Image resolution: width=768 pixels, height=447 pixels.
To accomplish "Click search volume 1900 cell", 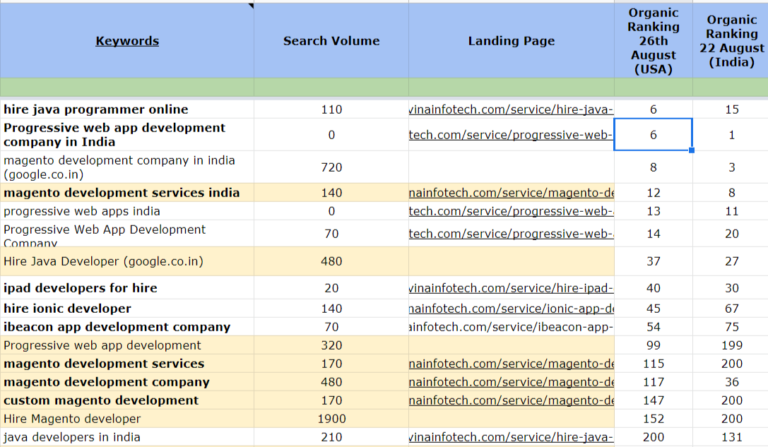I will point(331,419).
